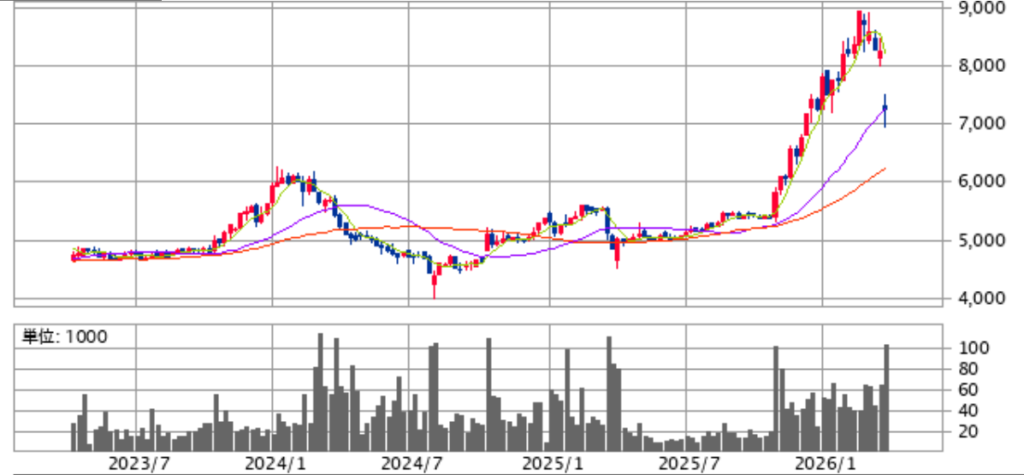Click the right end of the orange moving average

886,169
